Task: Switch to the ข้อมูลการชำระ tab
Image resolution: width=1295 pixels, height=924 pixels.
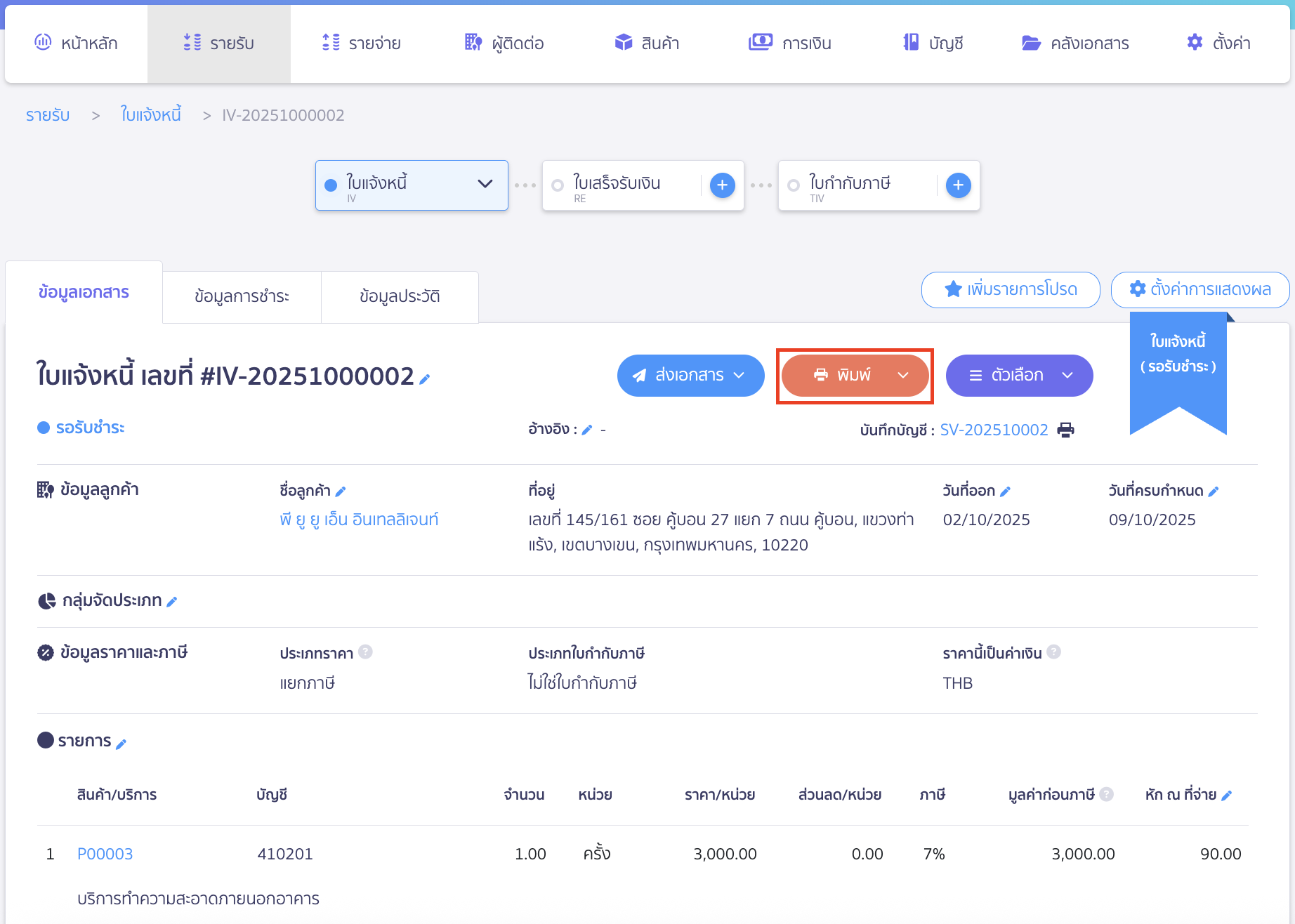Action: [242, 297]
